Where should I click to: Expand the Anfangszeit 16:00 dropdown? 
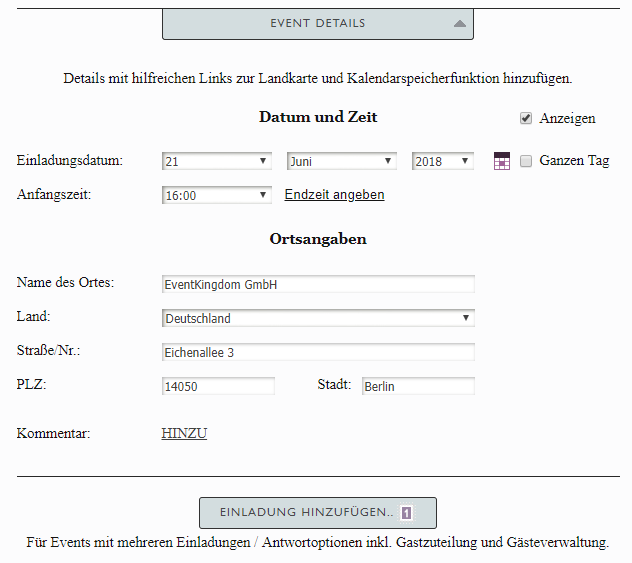coord(217,196)
